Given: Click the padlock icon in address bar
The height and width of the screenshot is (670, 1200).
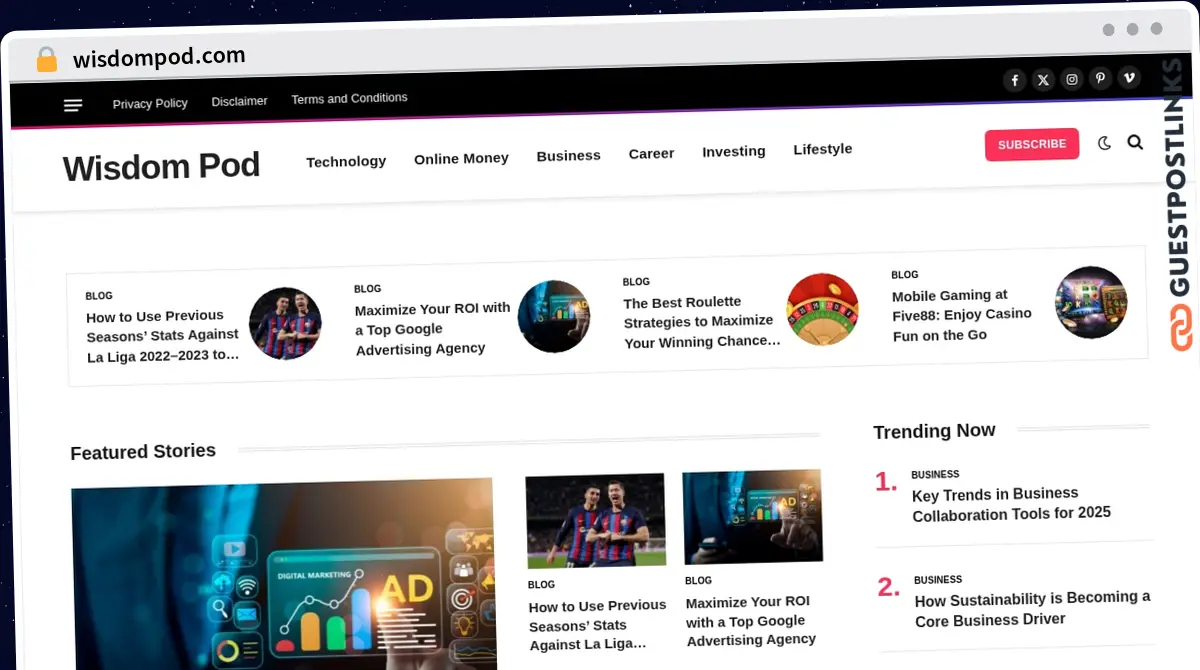Looking at the screenshot, I should coord(47,60).
